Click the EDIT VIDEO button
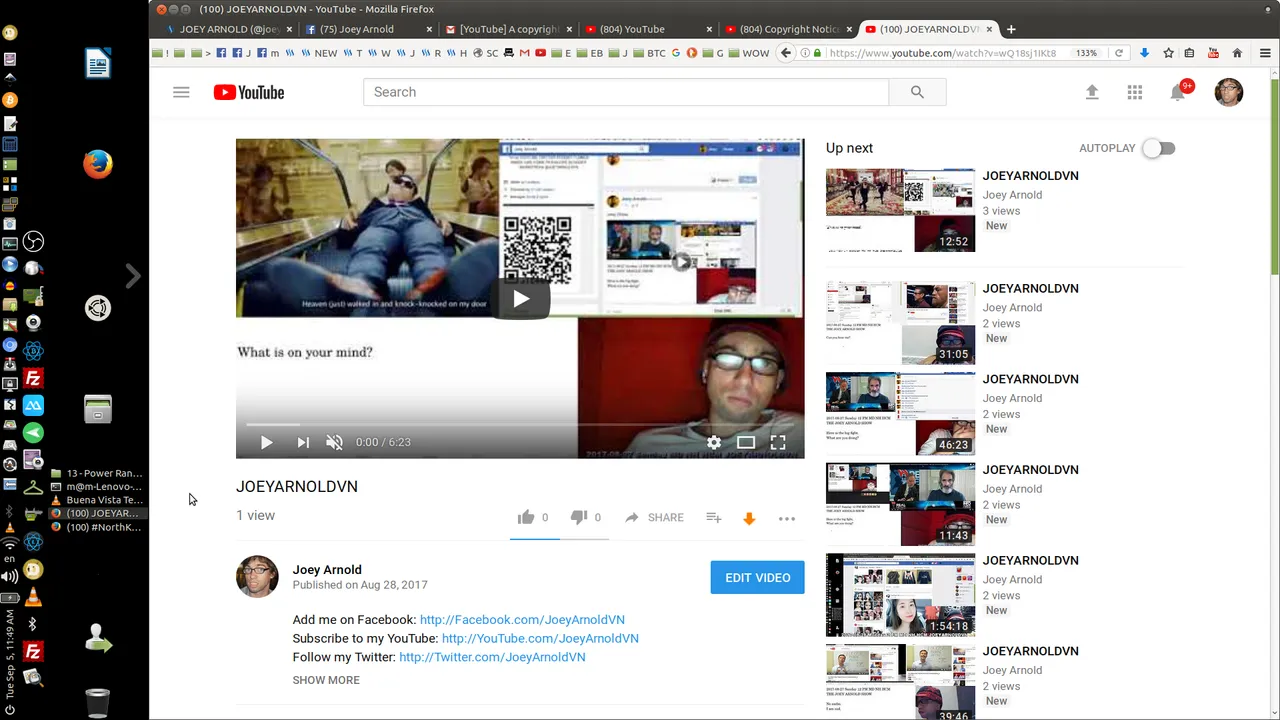 (757, 577)
